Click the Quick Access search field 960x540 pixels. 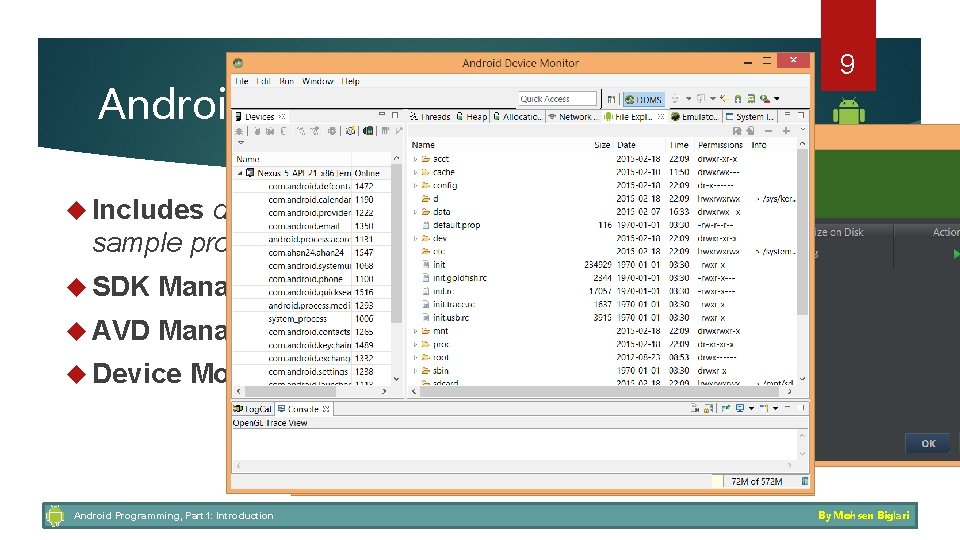click(557, 99)
